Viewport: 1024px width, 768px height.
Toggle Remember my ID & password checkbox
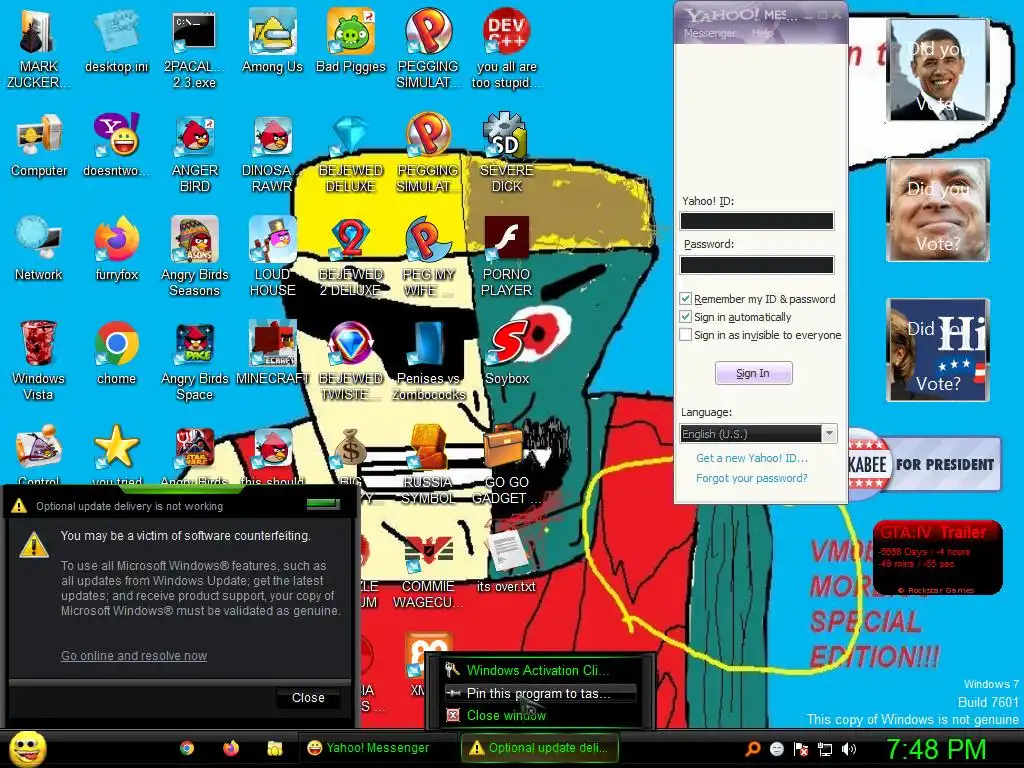(685, 298)
